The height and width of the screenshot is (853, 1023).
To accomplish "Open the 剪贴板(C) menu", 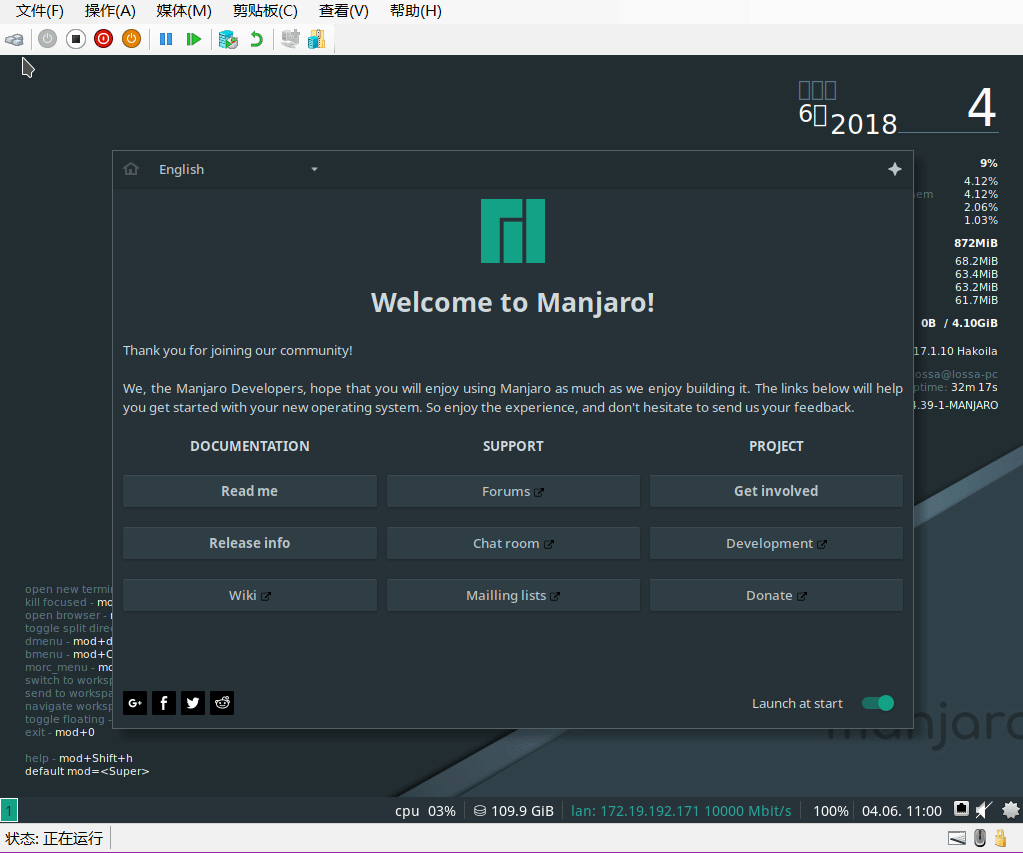I will 265,11.
